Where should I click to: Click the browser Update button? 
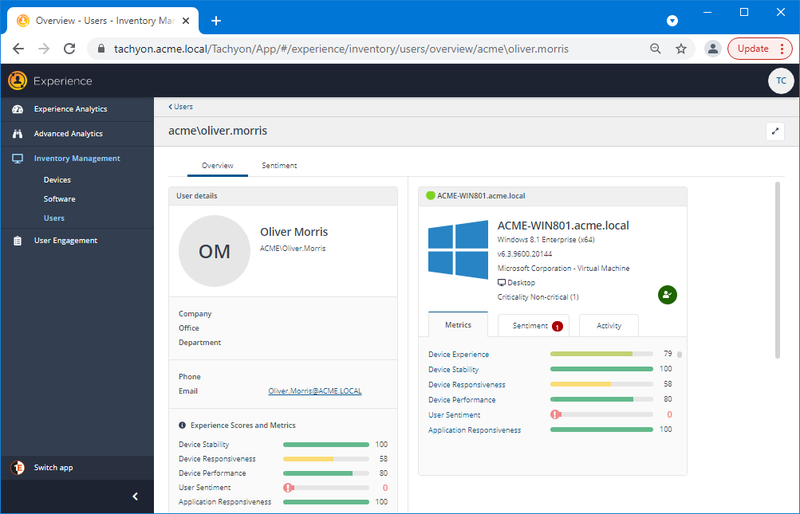click(760, 49)
